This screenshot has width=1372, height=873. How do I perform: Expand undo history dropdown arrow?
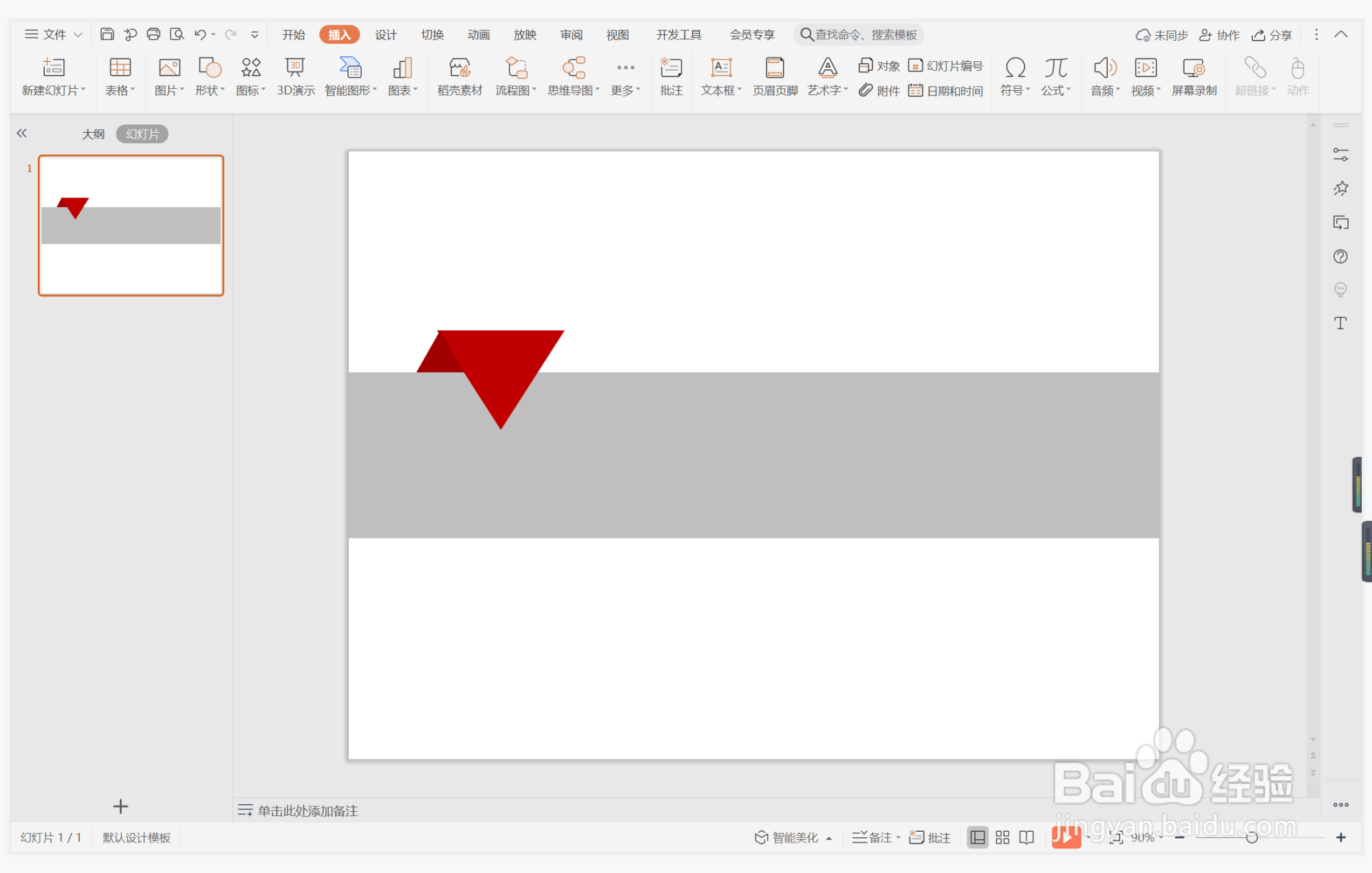click(x=213, y=34)
